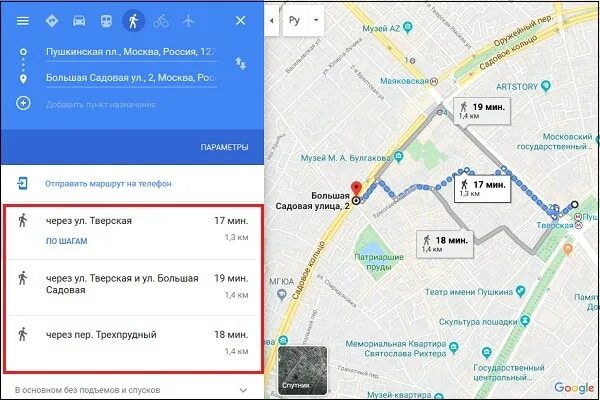Switch to public transit mode
Image resolution: width=600 pixels, height=400 pixels.
pyautogui.click(x=106, y=21)
